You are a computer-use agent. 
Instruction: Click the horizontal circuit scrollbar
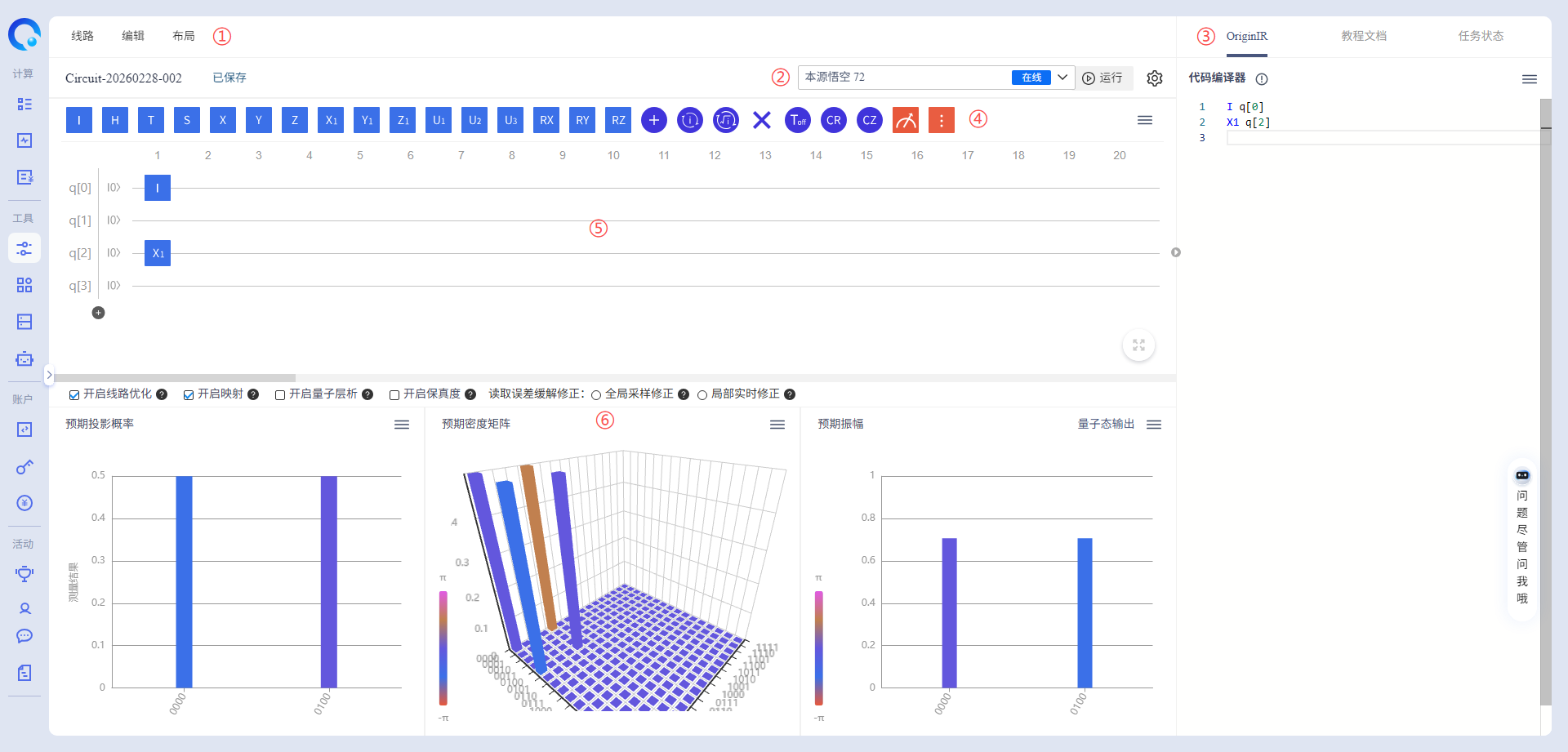click(175, 378)
